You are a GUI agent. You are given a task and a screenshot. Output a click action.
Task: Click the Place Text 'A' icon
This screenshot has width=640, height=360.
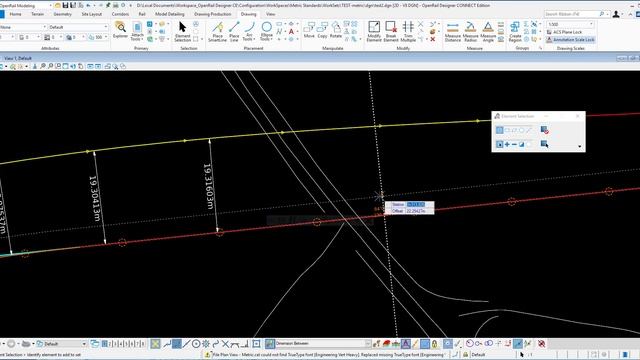291,31
